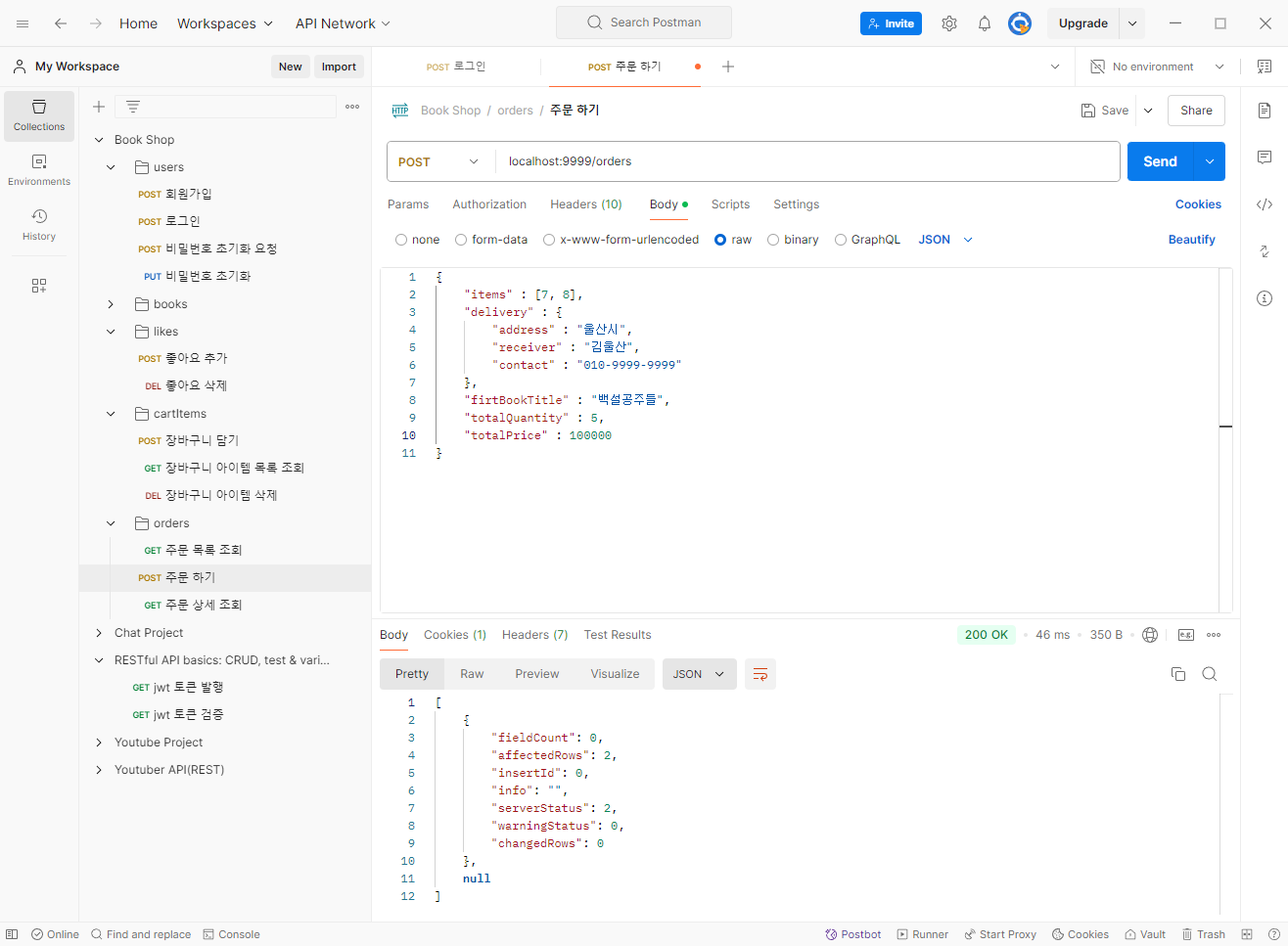Switch to the Scripts tab
The image size is (1288, 946).
(x=730, y=204)
